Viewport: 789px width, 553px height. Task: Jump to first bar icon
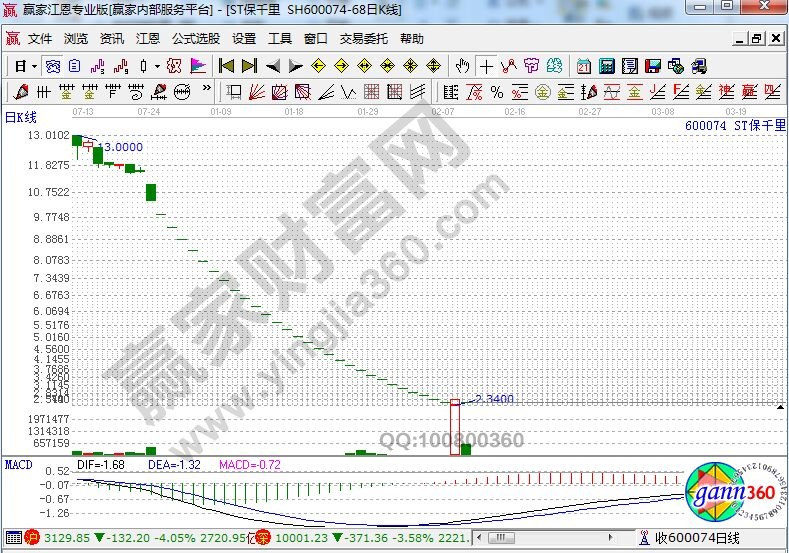point(226,66)
